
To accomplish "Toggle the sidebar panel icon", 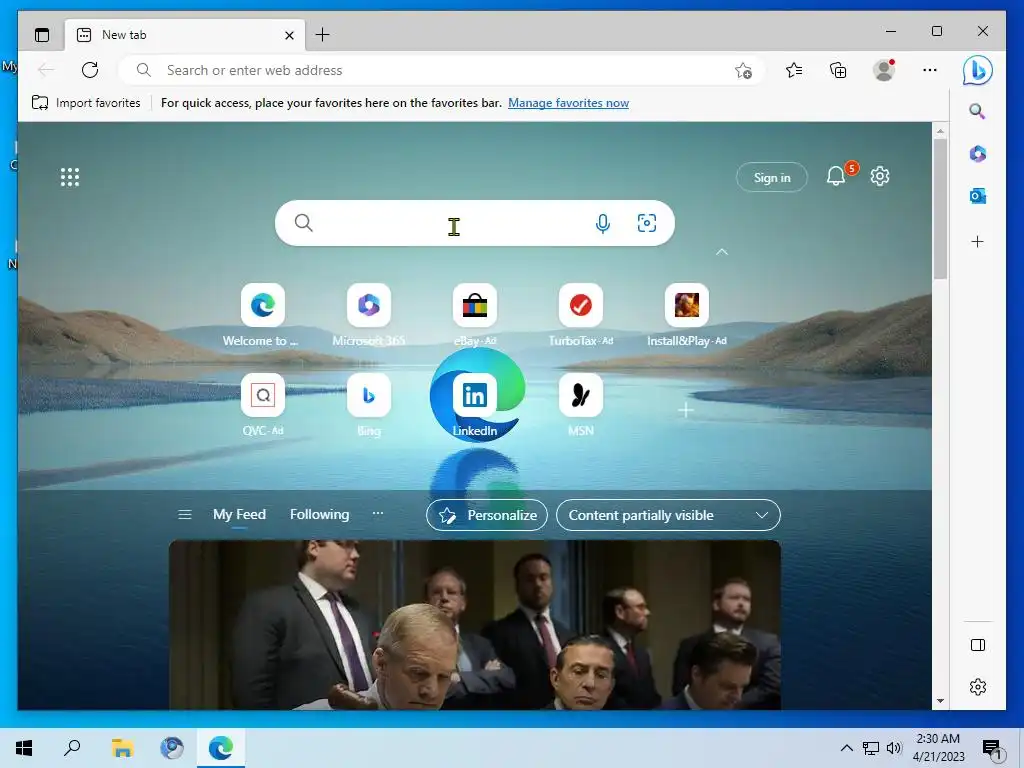I will [x=978, y=645].
